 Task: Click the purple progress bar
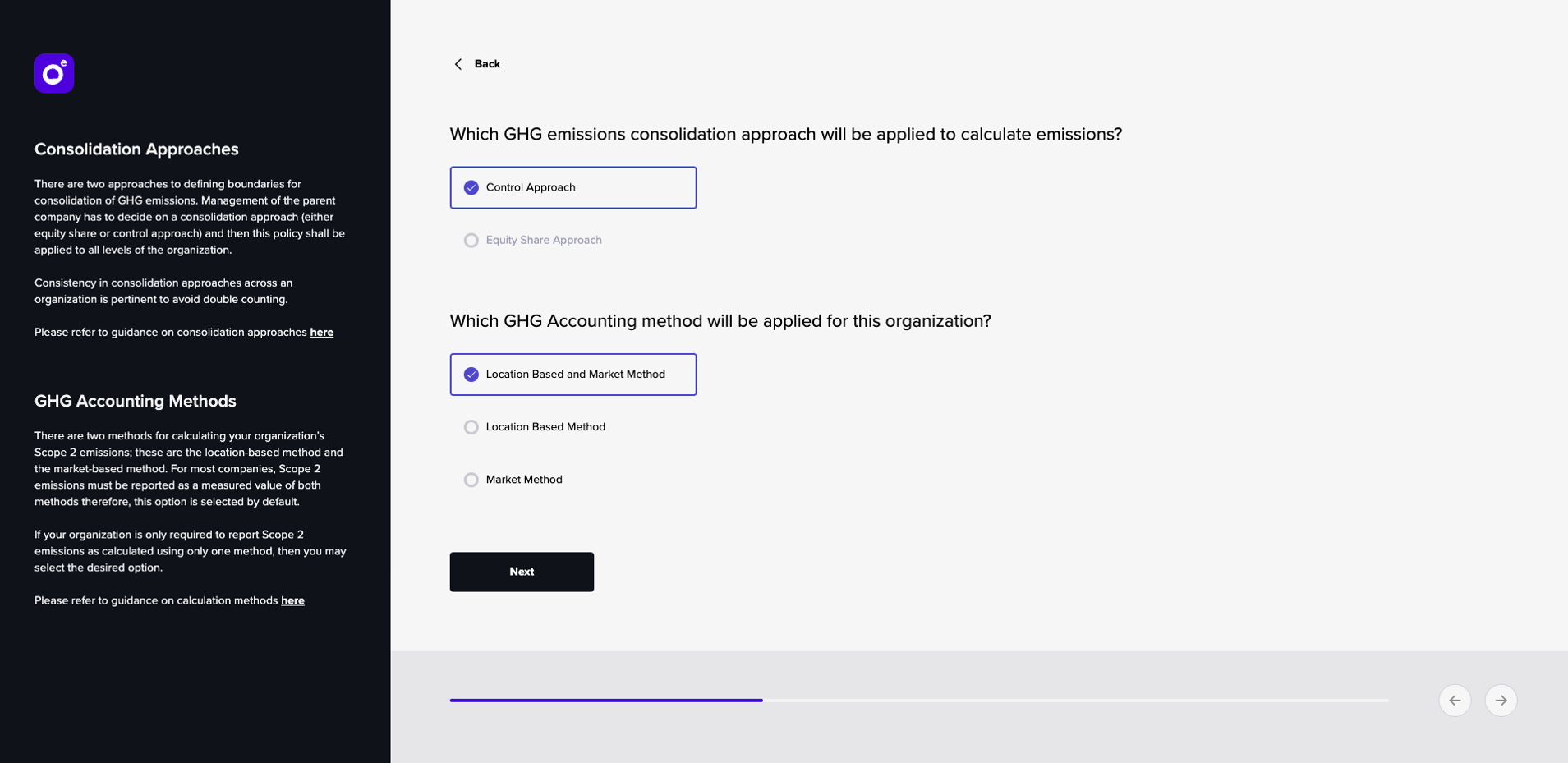click(606, 701)
